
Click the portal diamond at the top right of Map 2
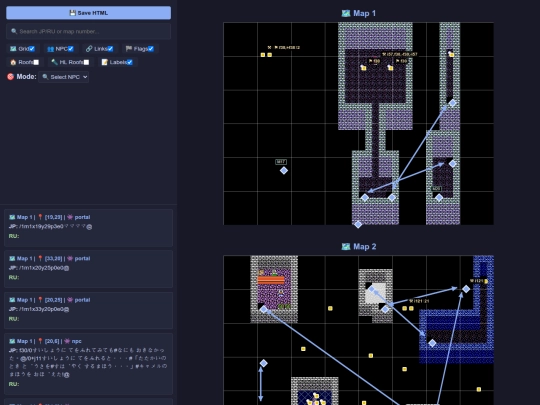(466, 289)
